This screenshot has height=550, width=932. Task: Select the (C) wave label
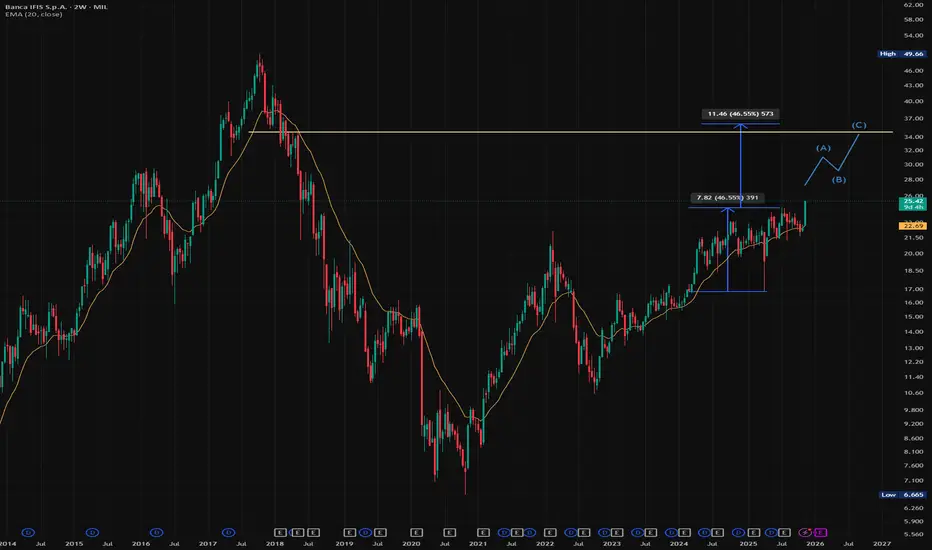click(859, 125)
